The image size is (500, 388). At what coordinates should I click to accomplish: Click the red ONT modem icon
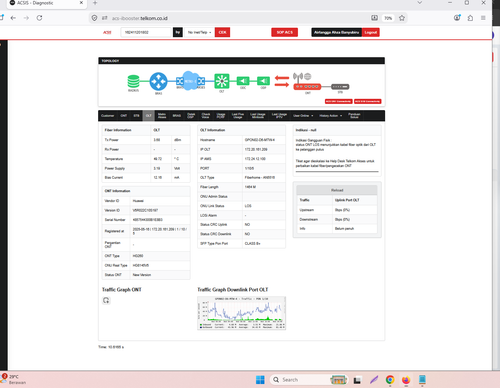click(x=307, y=87)
